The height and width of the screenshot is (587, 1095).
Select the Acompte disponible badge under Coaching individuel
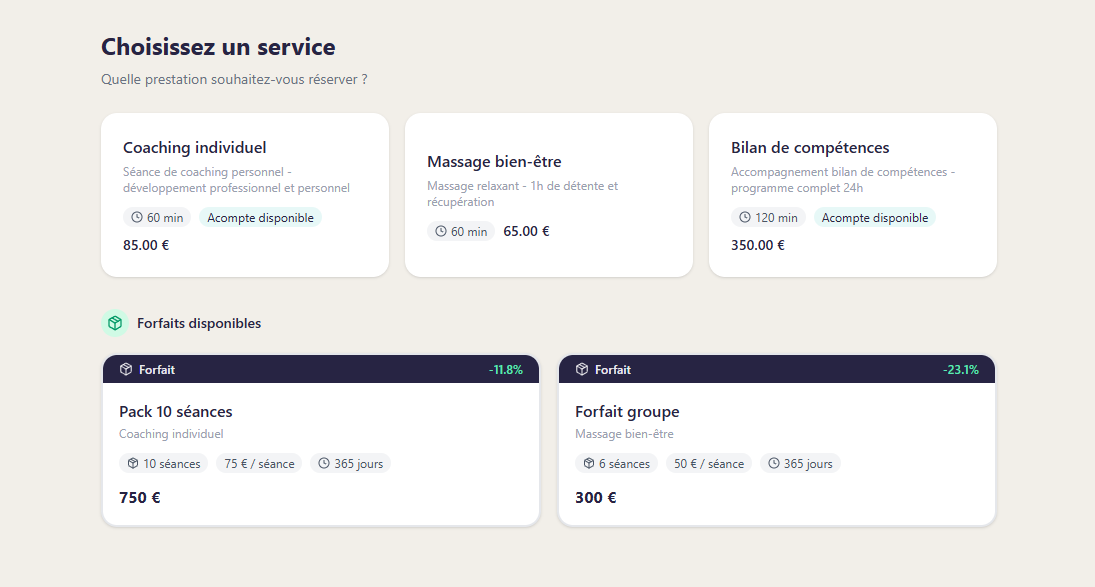tap(260, 217)
